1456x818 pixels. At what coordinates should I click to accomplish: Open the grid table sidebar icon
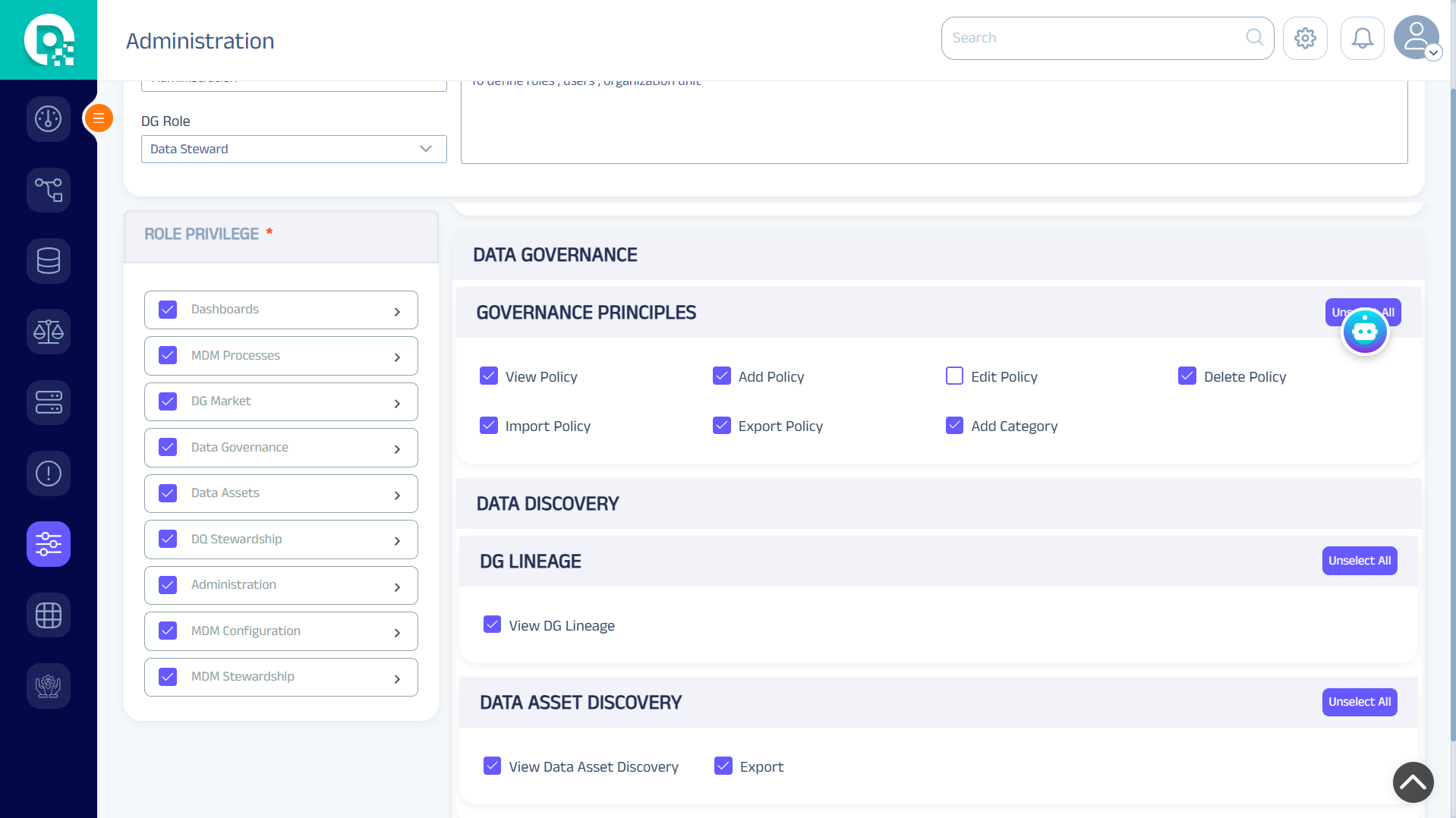point(49,615)
